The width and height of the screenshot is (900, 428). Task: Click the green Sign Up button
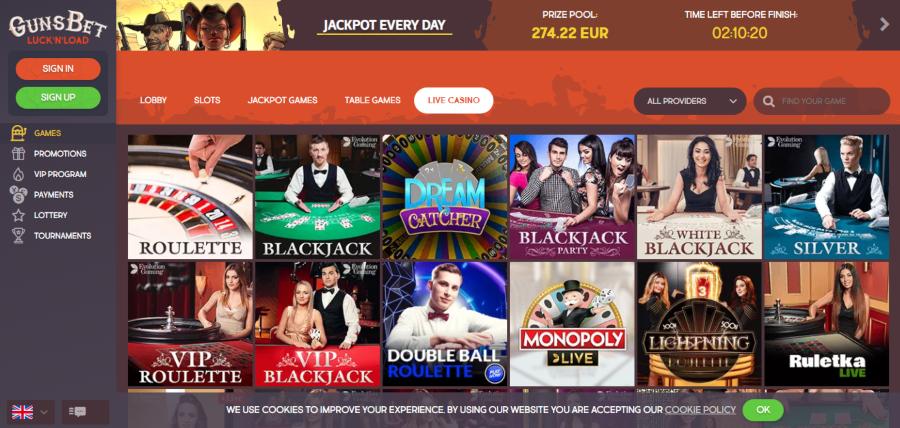point(58,98)
